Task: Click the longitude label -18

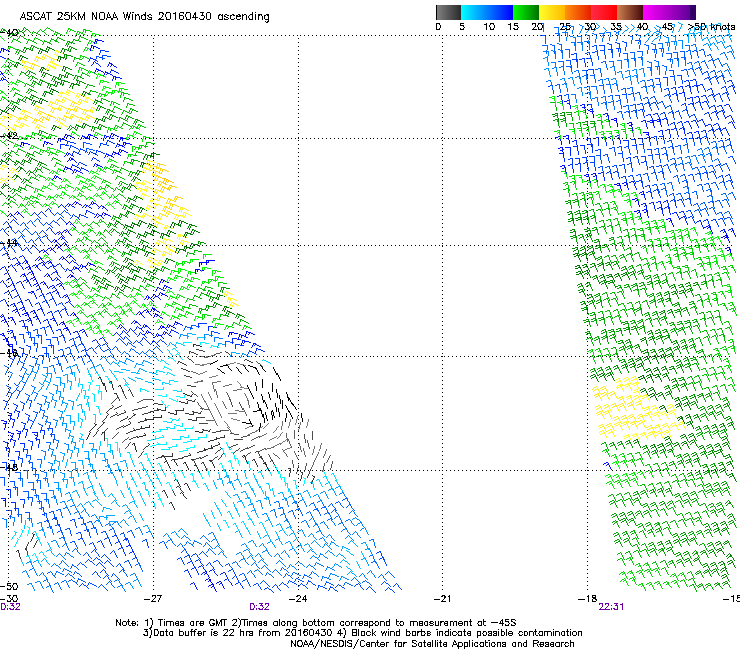Action: pos(587,599)
